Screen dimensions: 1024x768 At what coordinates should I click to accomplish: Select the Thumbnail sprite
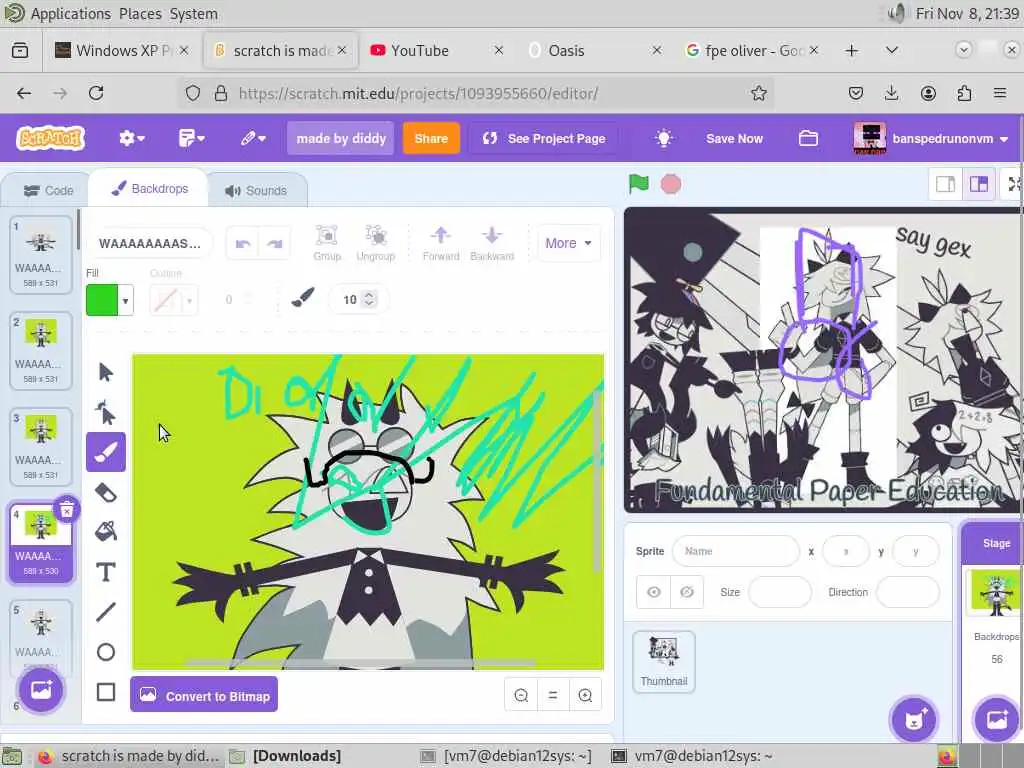click(664, 662)
